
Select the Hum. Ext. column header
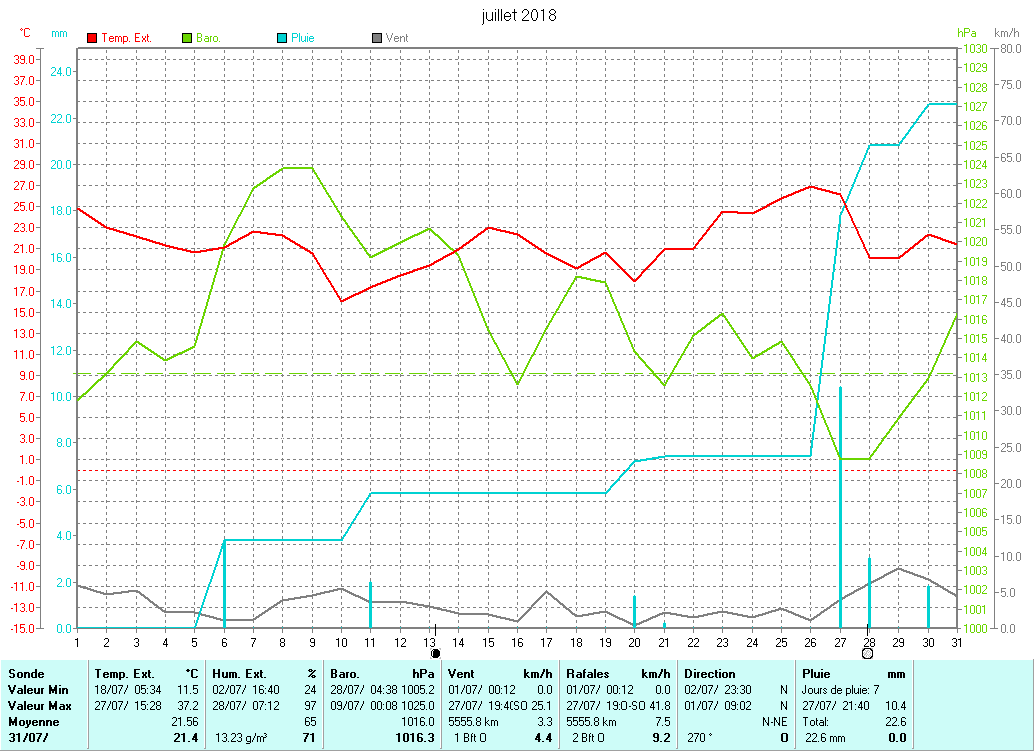[239, 674]
